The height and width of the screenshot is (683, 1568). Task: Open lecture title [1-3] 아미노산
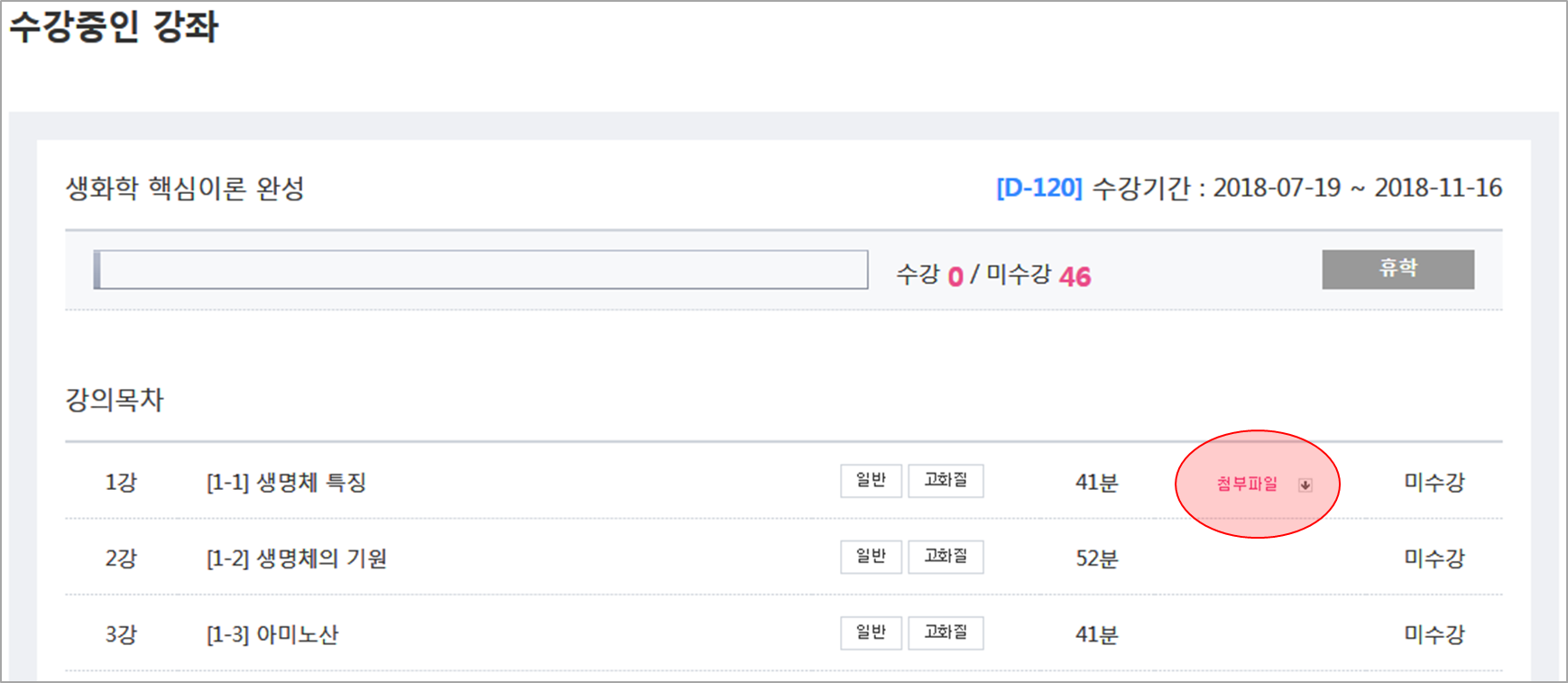pos(272,635)
